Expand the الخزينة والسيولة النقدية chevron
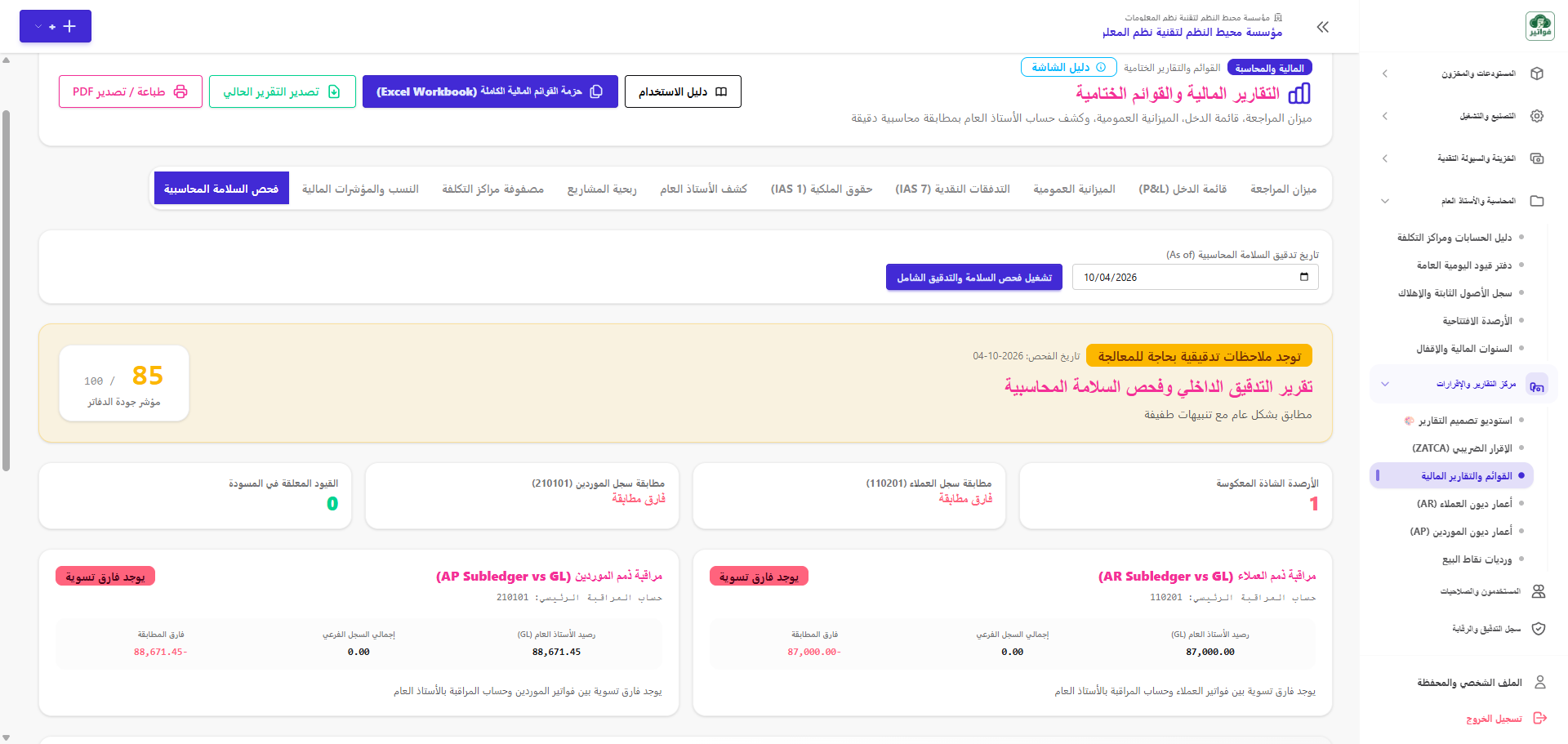Screen dimensions: 1568x744 coord(1385,158)
